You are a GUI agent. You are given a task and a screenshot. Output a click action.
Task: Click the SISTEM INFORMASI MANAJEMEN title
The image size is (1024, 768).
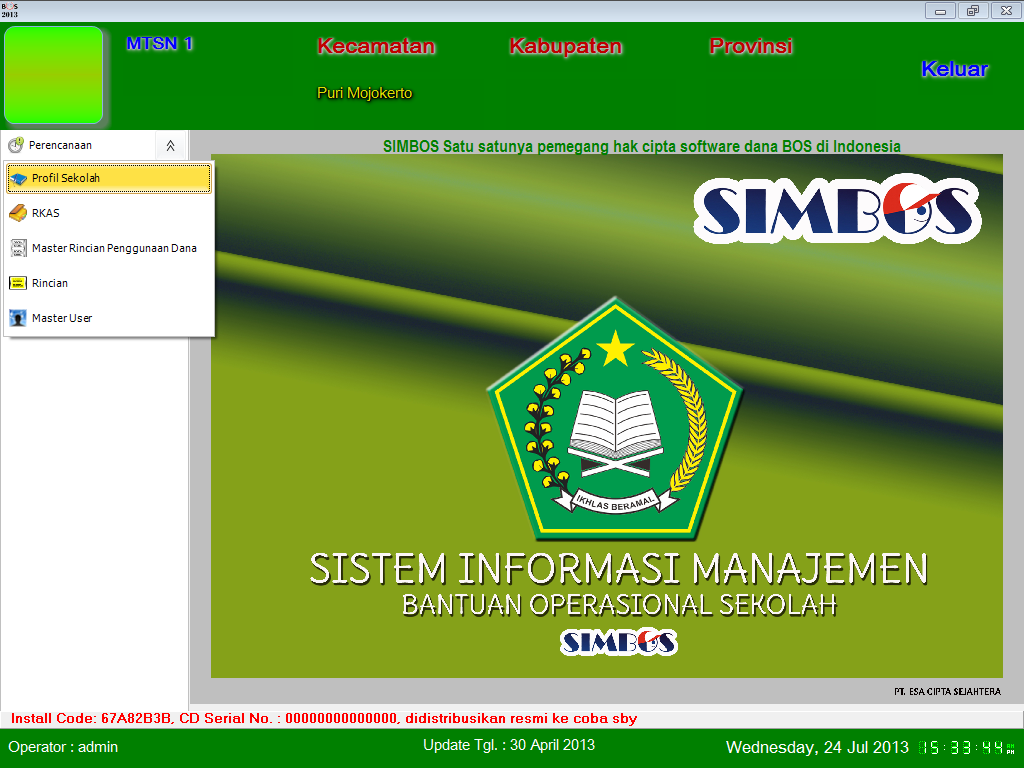pyautogui.click(x=618, y=568)
